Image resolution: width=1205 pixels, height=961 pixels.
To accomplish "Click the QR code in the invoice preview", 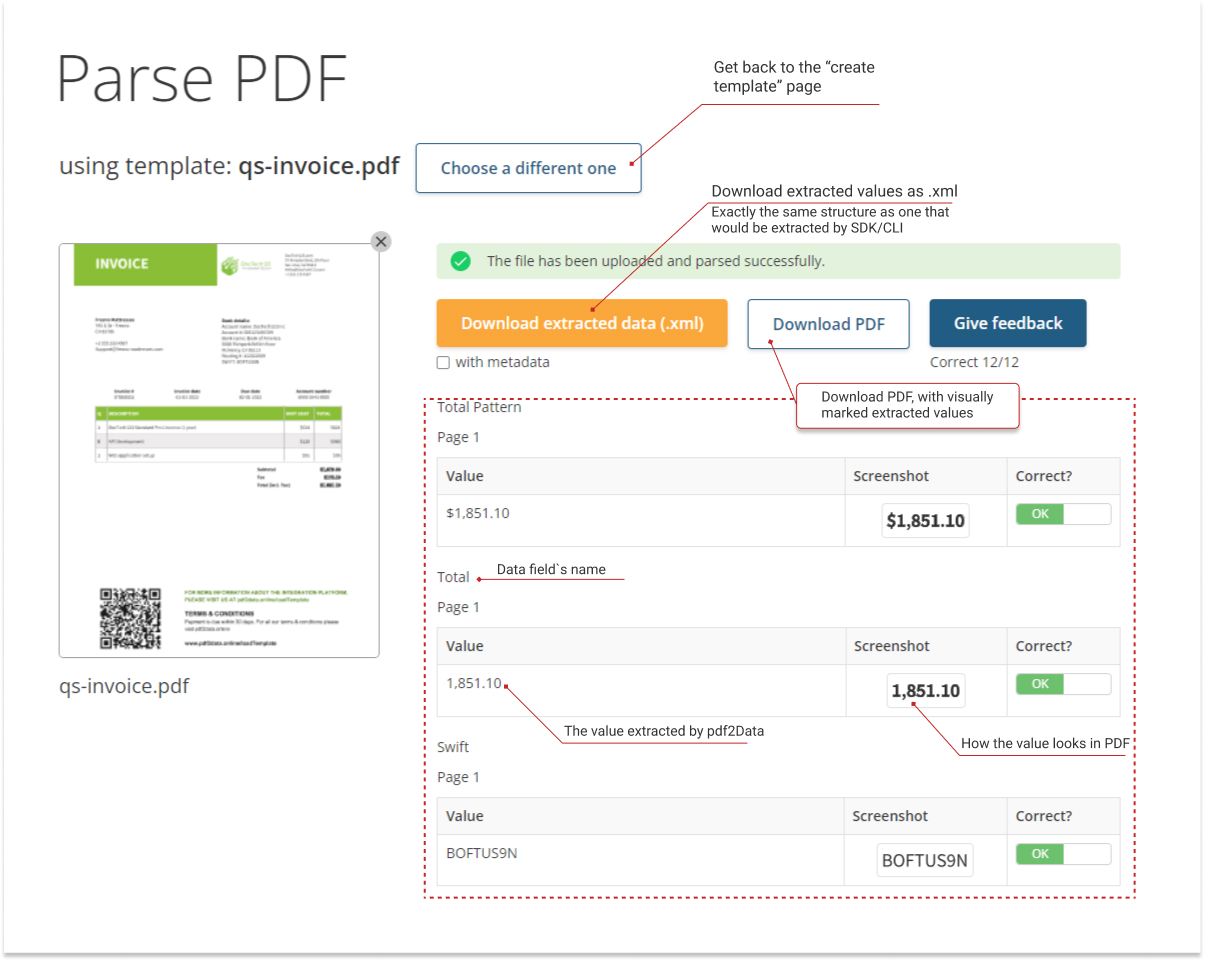I will 131,618.
